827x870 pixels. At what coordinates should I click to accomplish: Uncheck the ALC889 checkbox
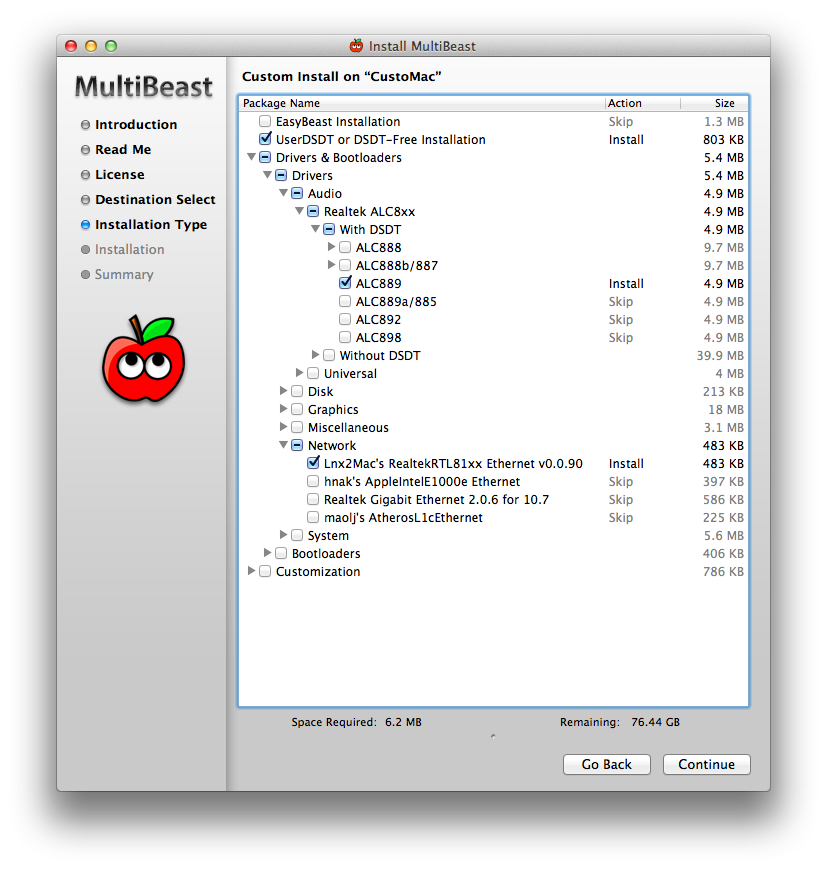click(345, 283)
